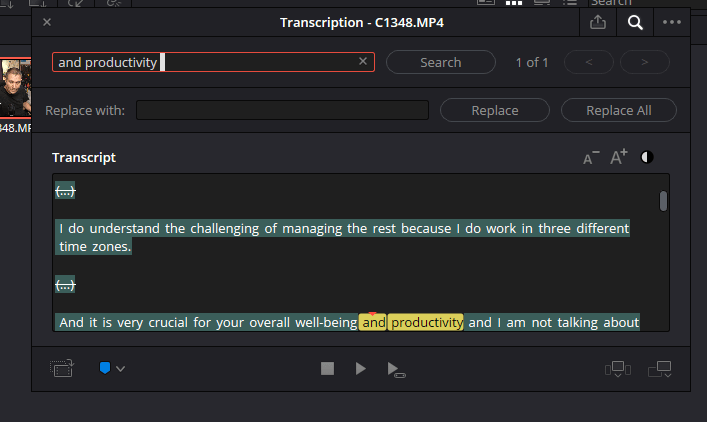Click the search text field
This screenshot has height=422, width=707.
[x=213, y=62]
